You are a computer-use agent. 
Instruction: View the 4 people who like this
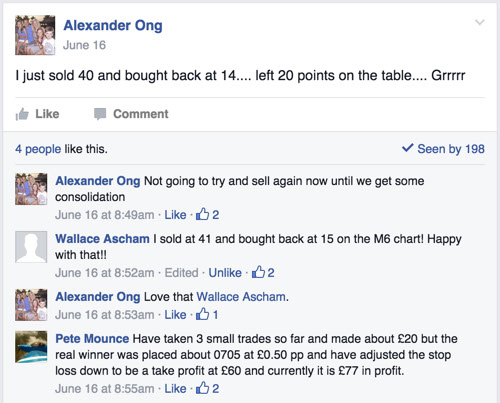pyautogui.click(x=38, y=149)
